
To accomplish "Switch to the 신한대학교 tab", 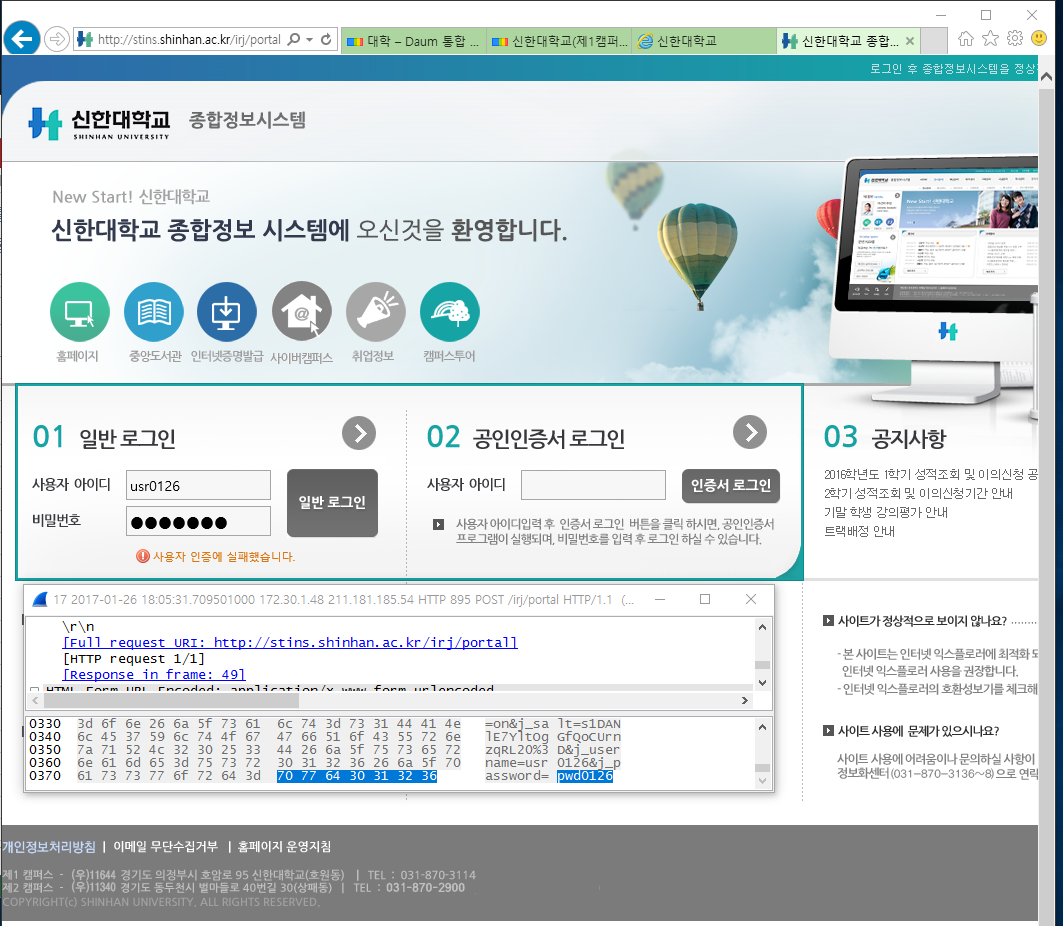I will tap(704, 41).
